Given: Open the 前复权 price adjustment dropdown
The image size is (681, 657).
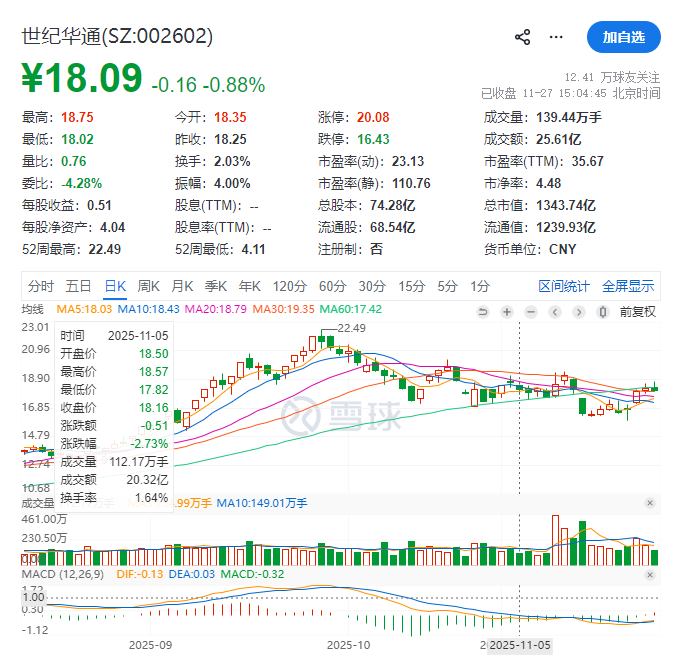Looking at the screenshot, I should [x=637, y=312].
